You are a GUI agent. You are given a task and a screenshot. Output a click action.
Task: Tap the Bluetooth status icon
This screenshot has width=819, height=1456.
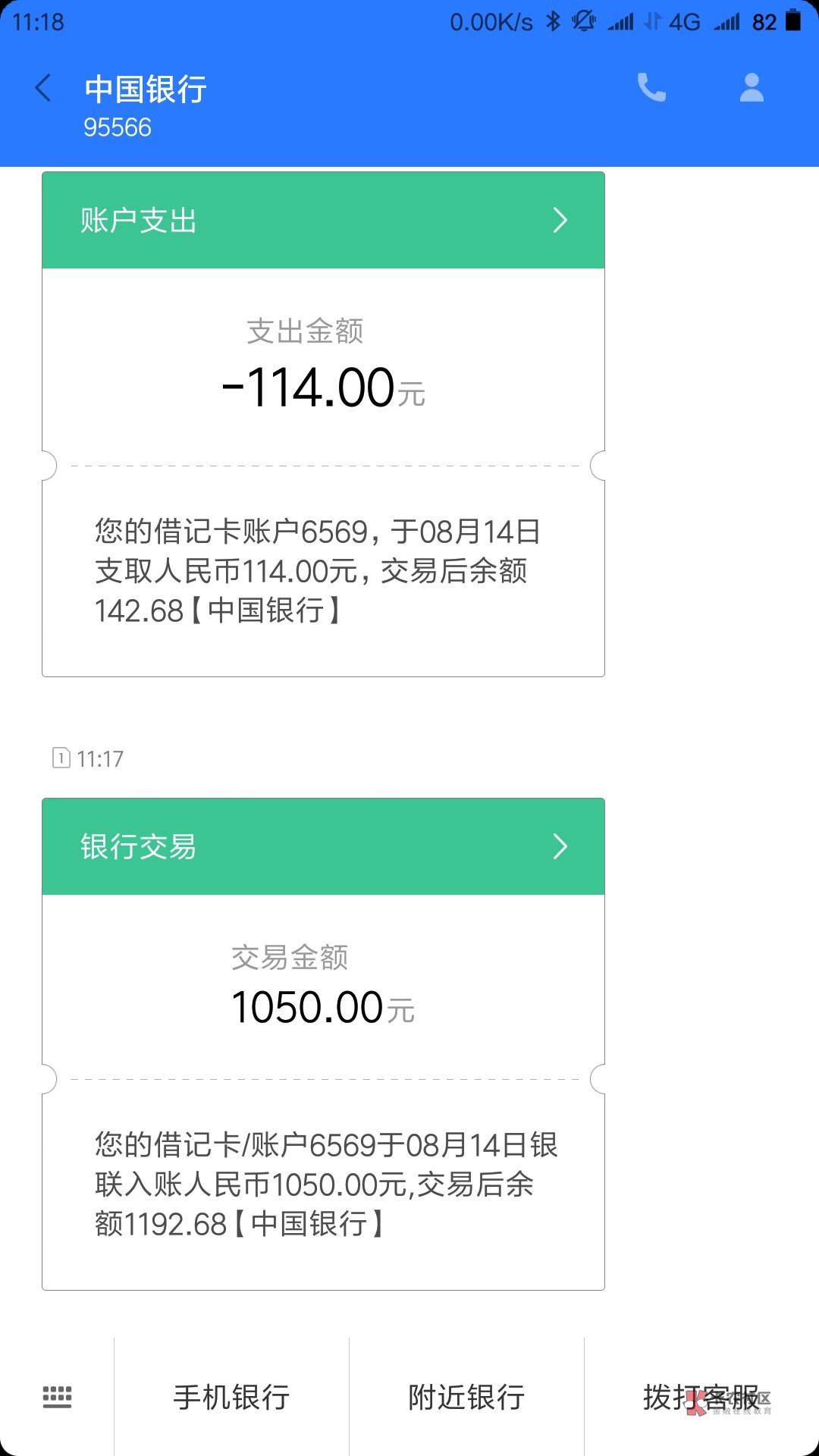(x=553, y=21)
